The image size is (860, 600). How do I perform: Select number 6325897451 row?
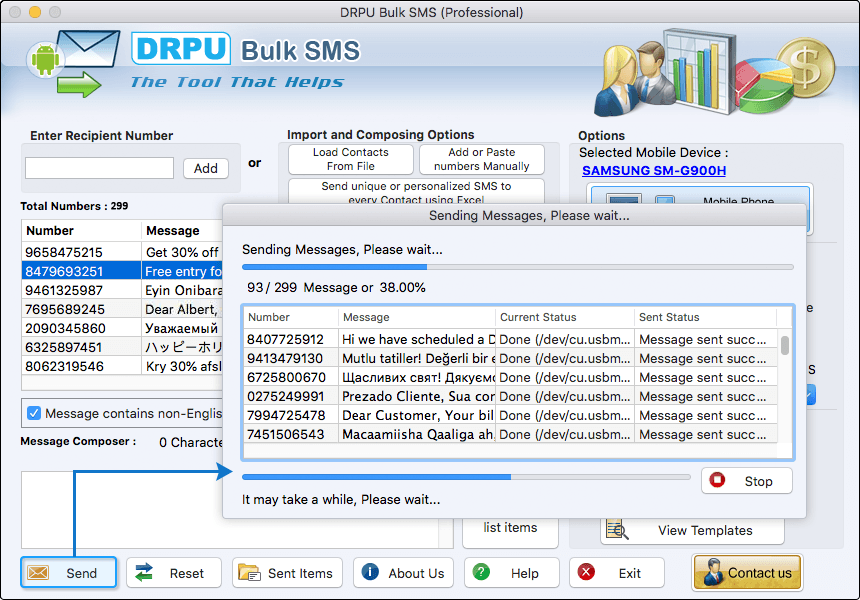(122, 347)
